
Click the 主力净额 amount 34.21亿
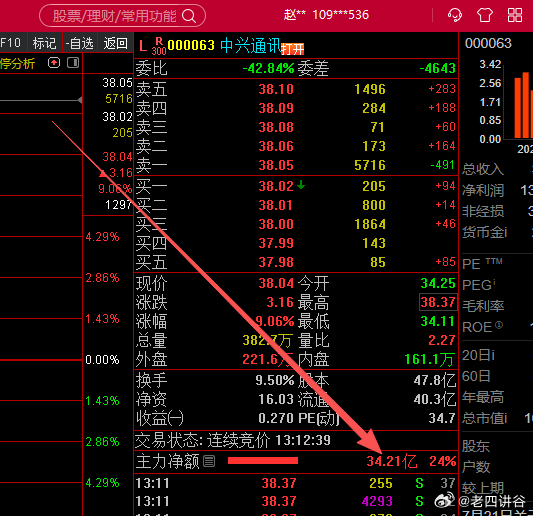(392, 461)
